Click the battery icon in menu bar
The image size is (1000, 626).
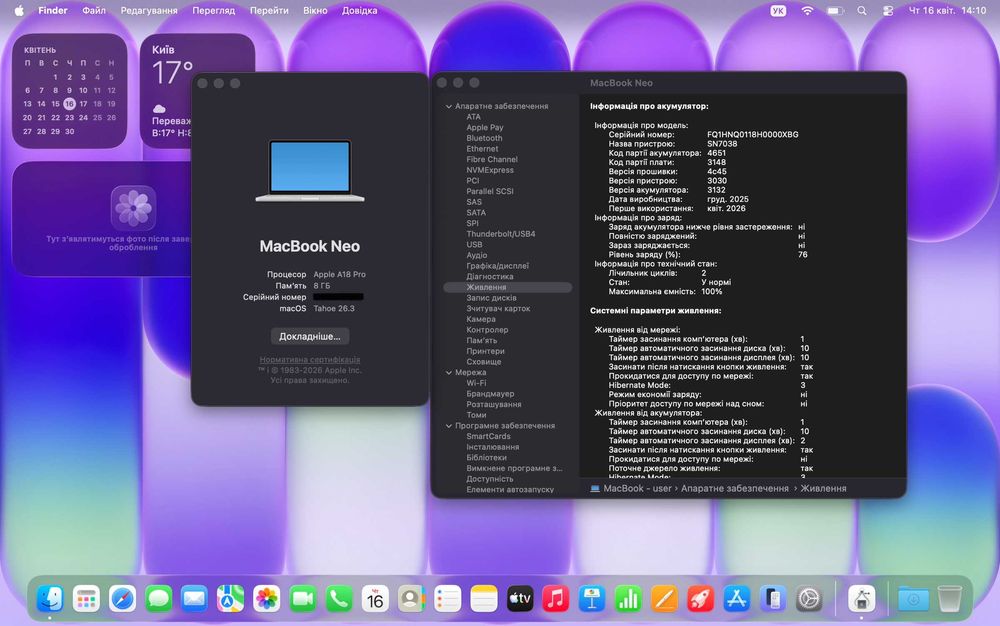(x=835, y=10)
